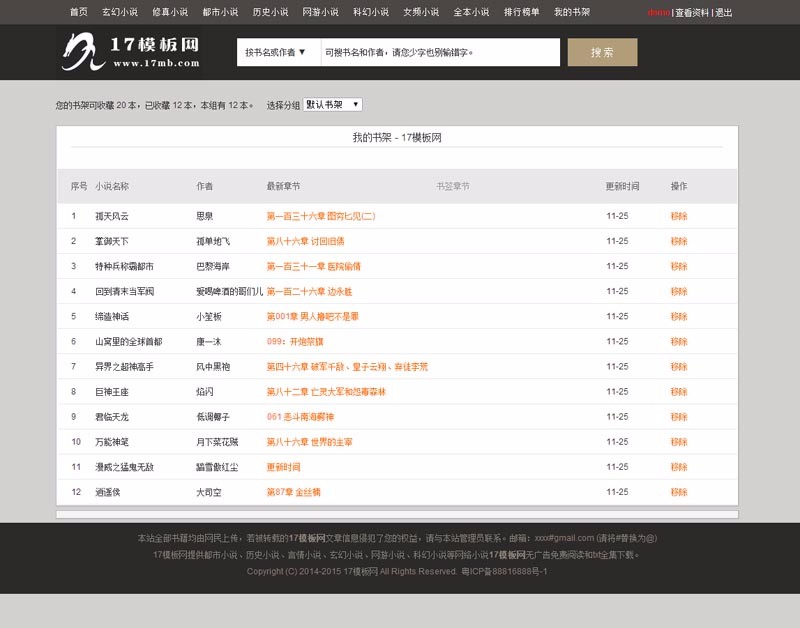Remove 巨神王座 via 移除 link
Screen dimensions: 800x628
pyautogui.click(x=679, y=392)
